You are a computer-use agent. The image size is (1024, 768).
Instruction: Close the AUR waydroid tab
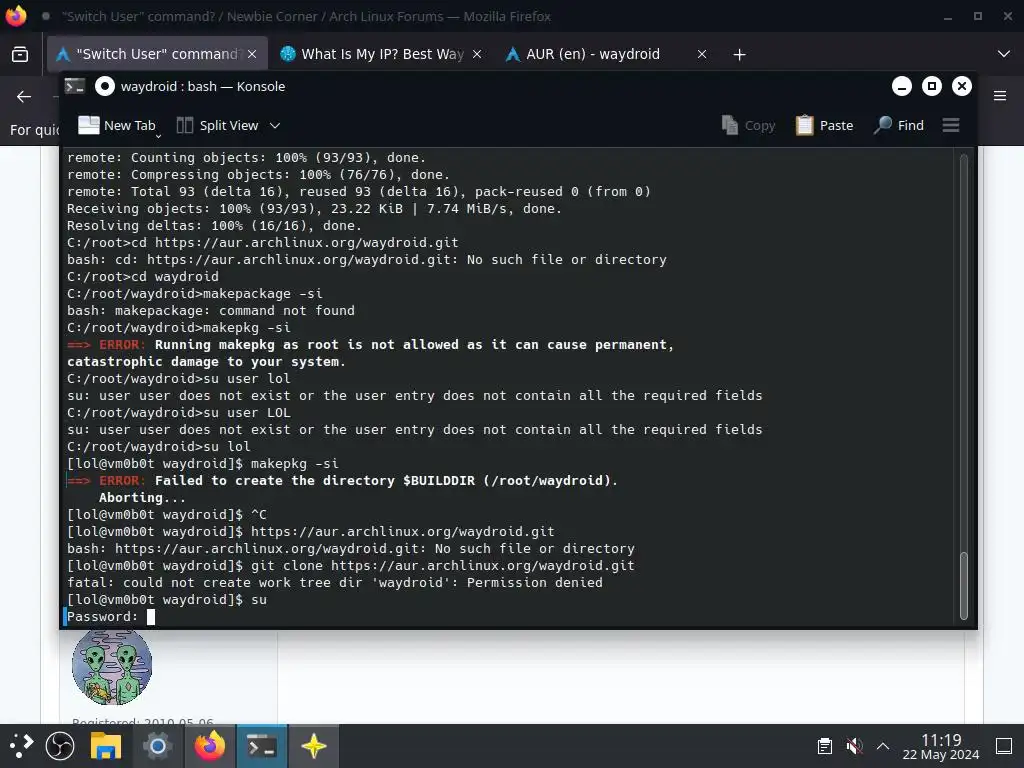[x=702, y=54]
